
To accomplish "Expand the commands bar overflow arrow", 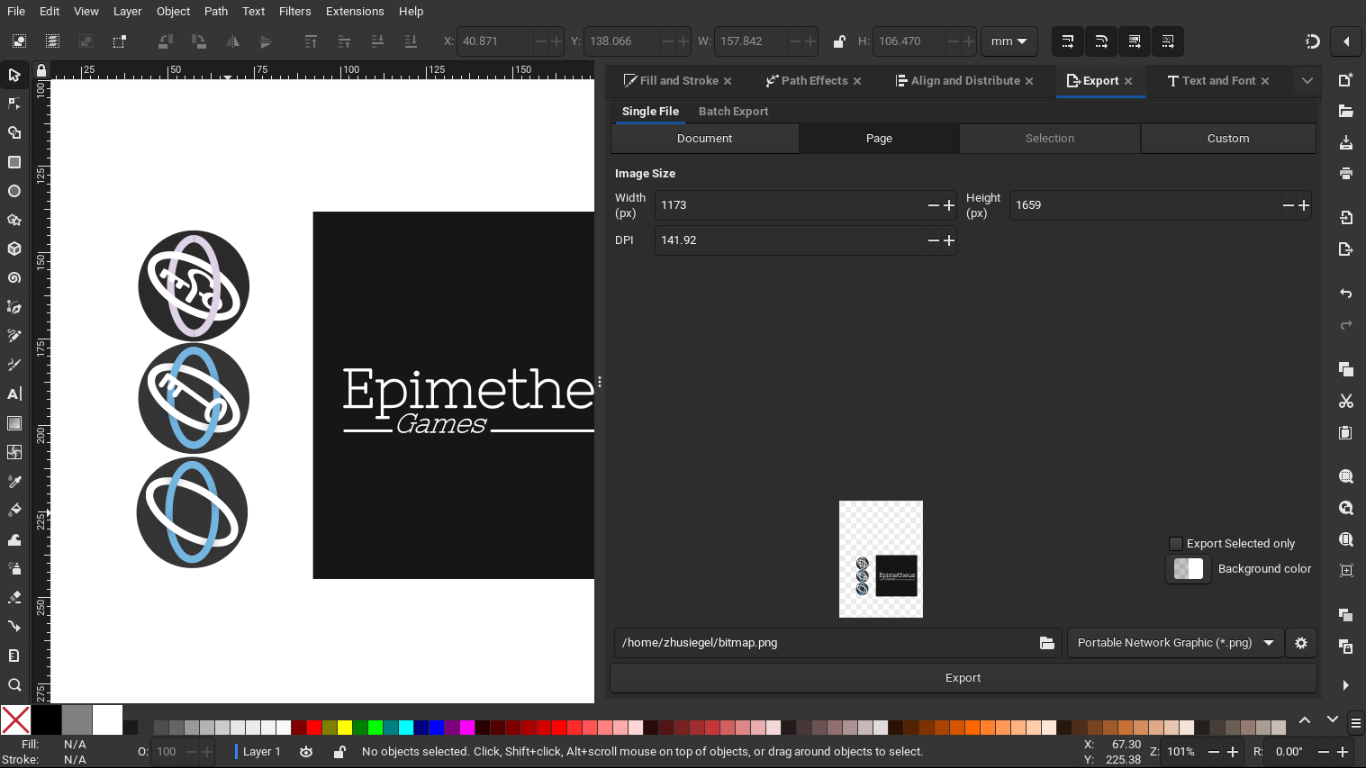I will pyautogui.click(x=1346, y=685).
